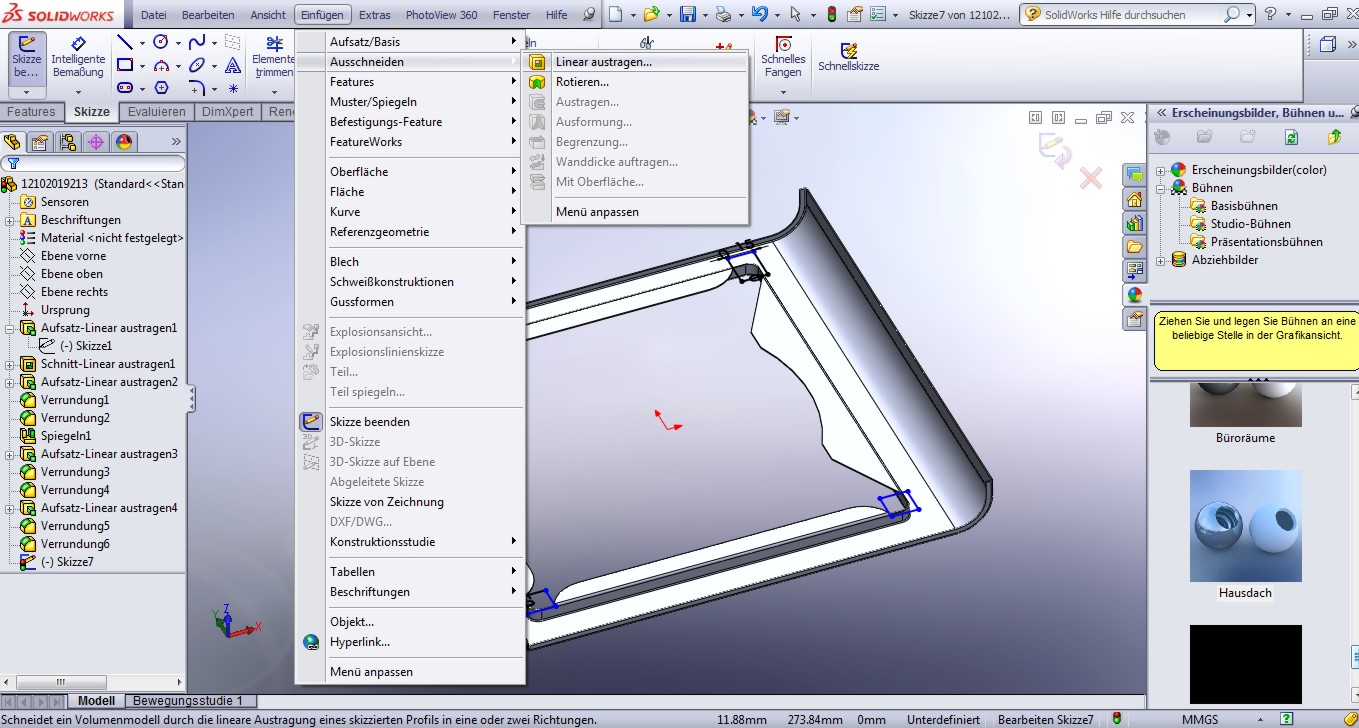The height and width of the screenshot is (728, 1359).
Task: Expand the Aufsatz-Linear austragen2 feature
Action: point(9,382)
